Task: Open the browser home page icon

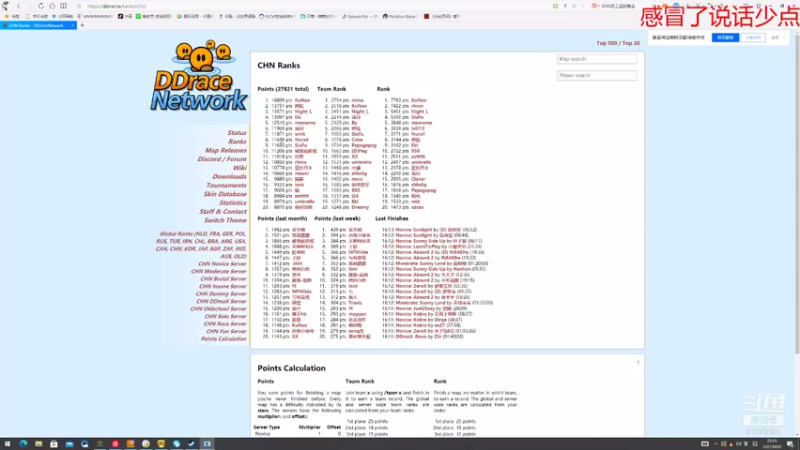Action: coord(52,6)
